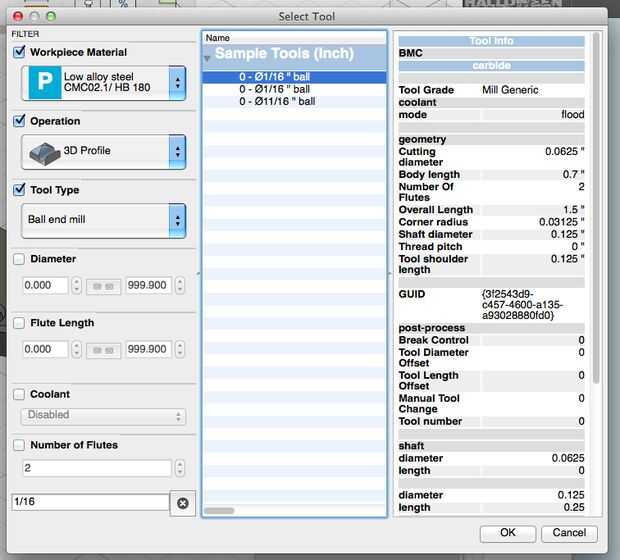
Task: Click the Number of Flutes input field
Action: coord(97,468)
